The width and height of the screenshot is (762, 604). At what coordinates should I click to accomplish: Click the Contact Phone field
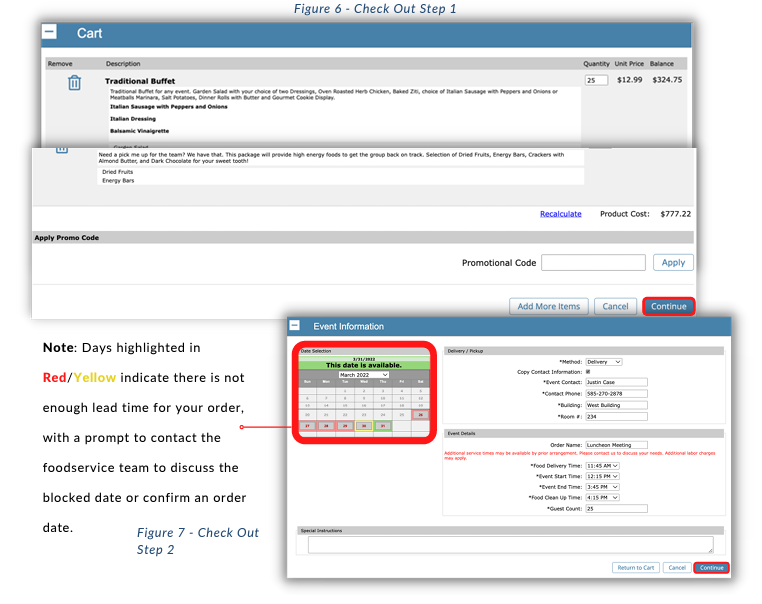[616, 394]
